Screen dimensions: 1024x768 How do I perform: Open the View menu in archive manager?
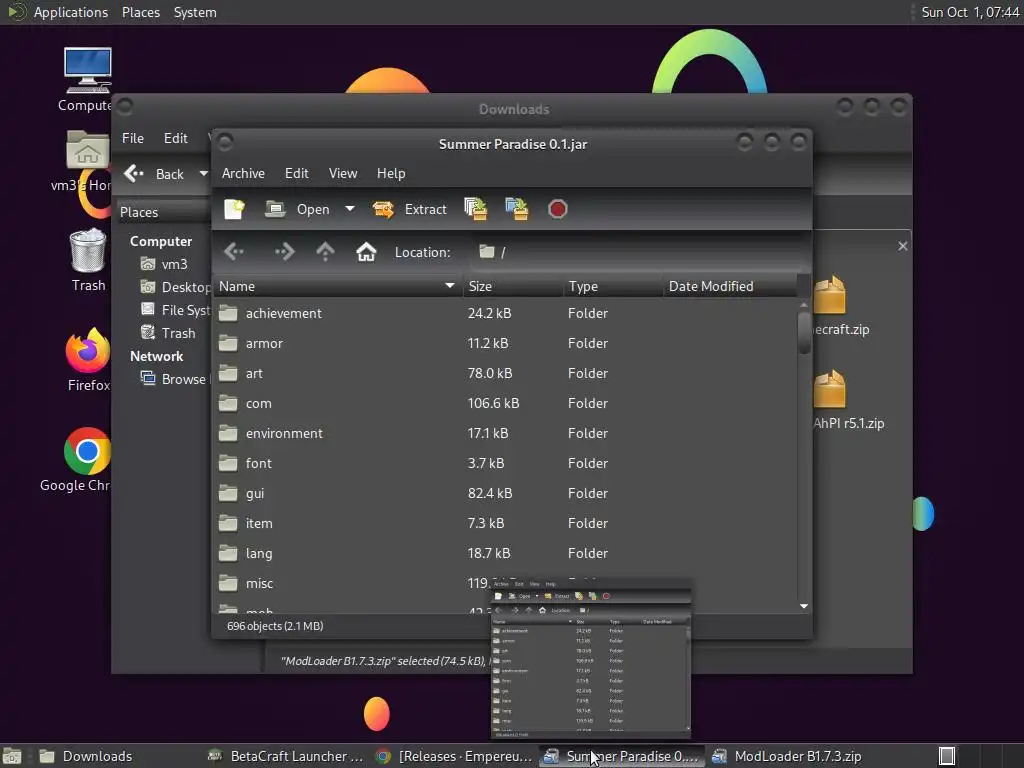(343, 173)
